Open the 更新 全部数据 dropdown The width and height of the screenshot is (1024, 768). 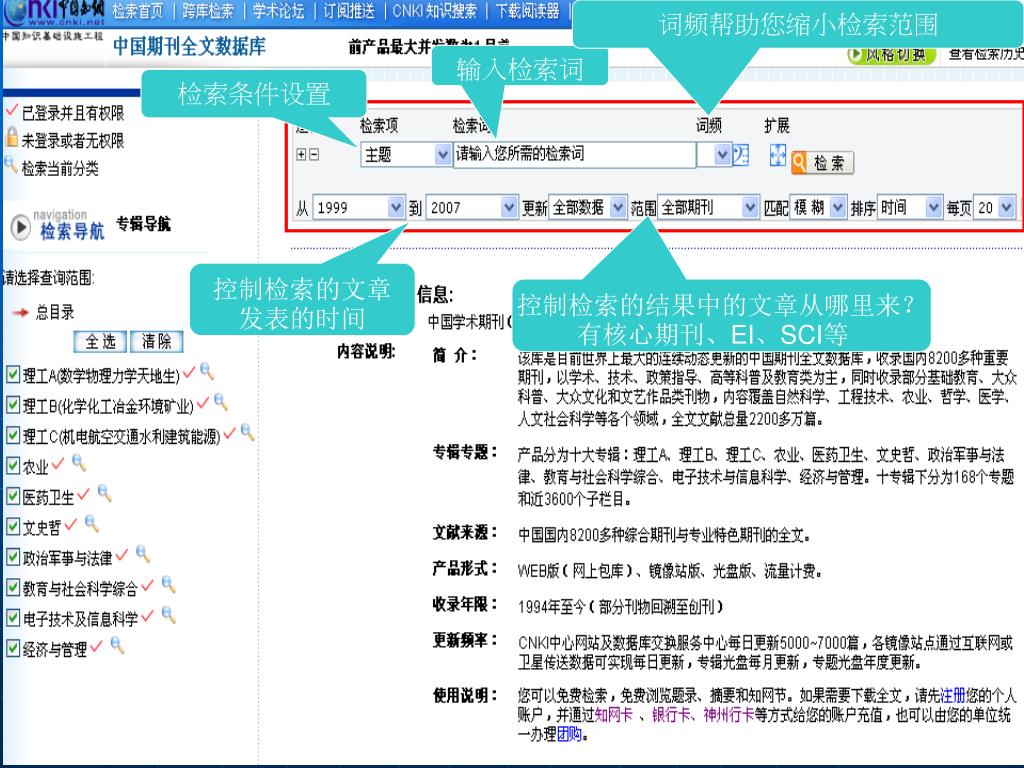(587, 208)
